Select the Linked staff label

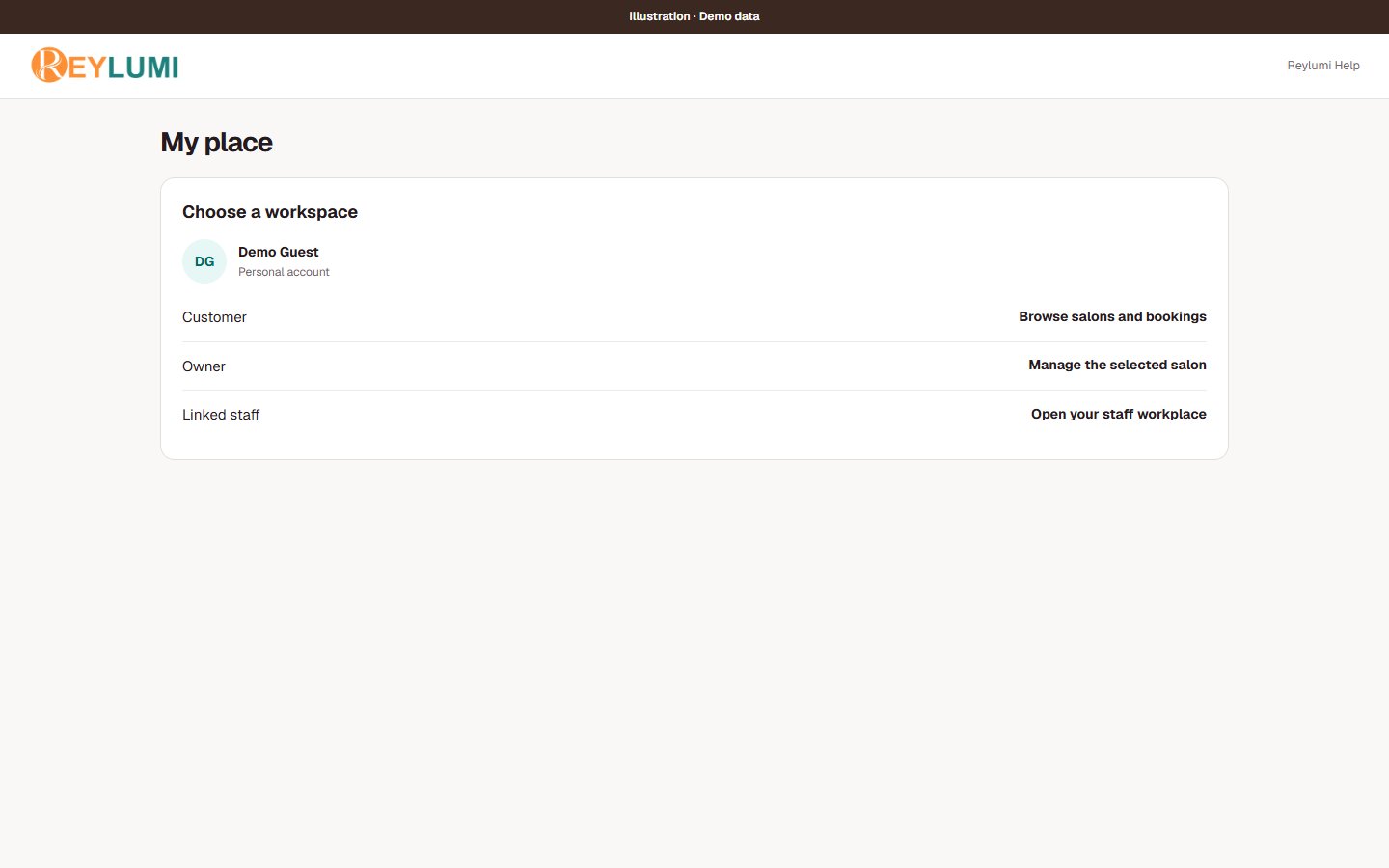[221, 415]
